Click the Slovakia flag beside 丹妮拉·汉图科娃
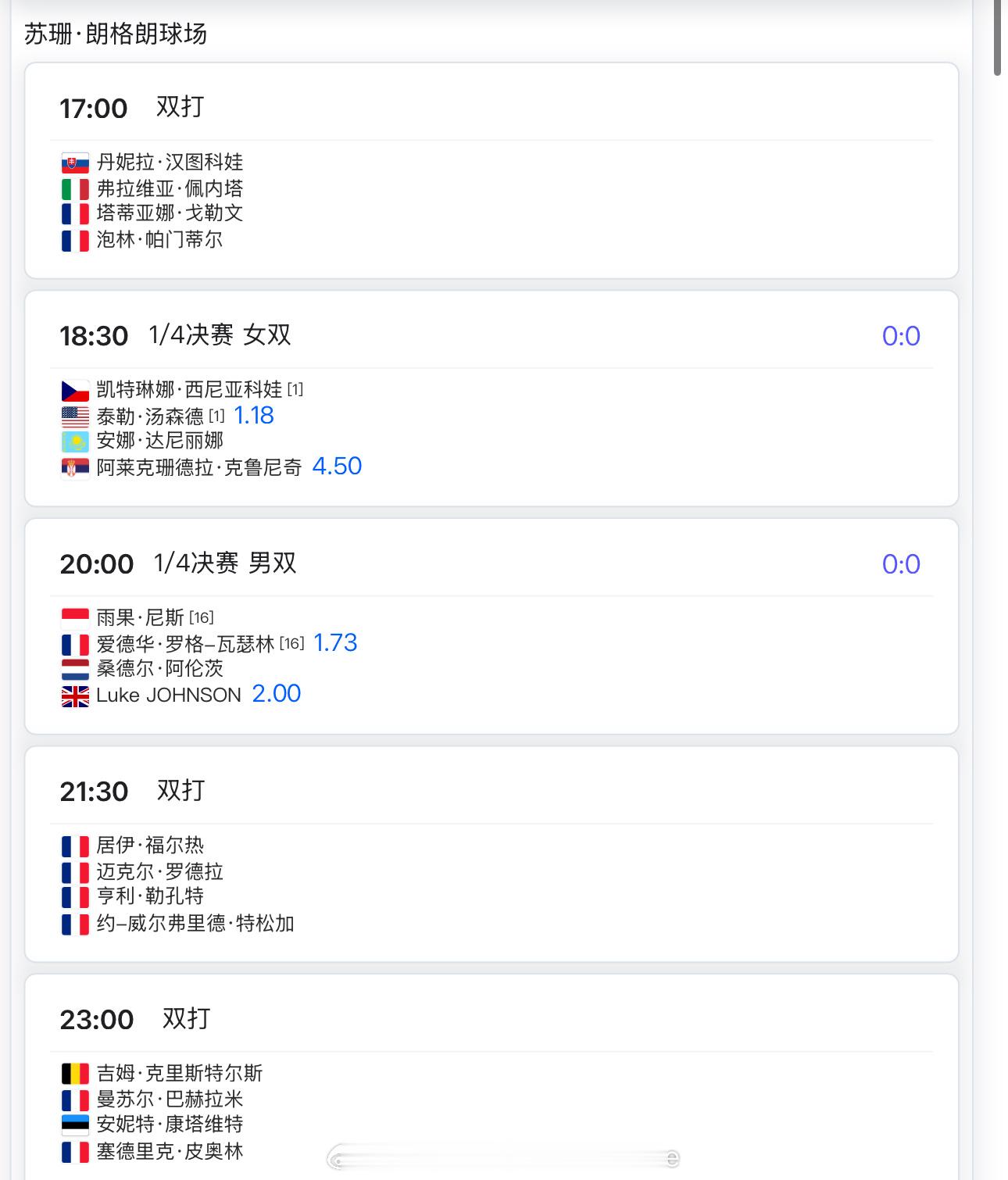The width and height of the screenshot is (1008, 1180). (x=75, y=163)
